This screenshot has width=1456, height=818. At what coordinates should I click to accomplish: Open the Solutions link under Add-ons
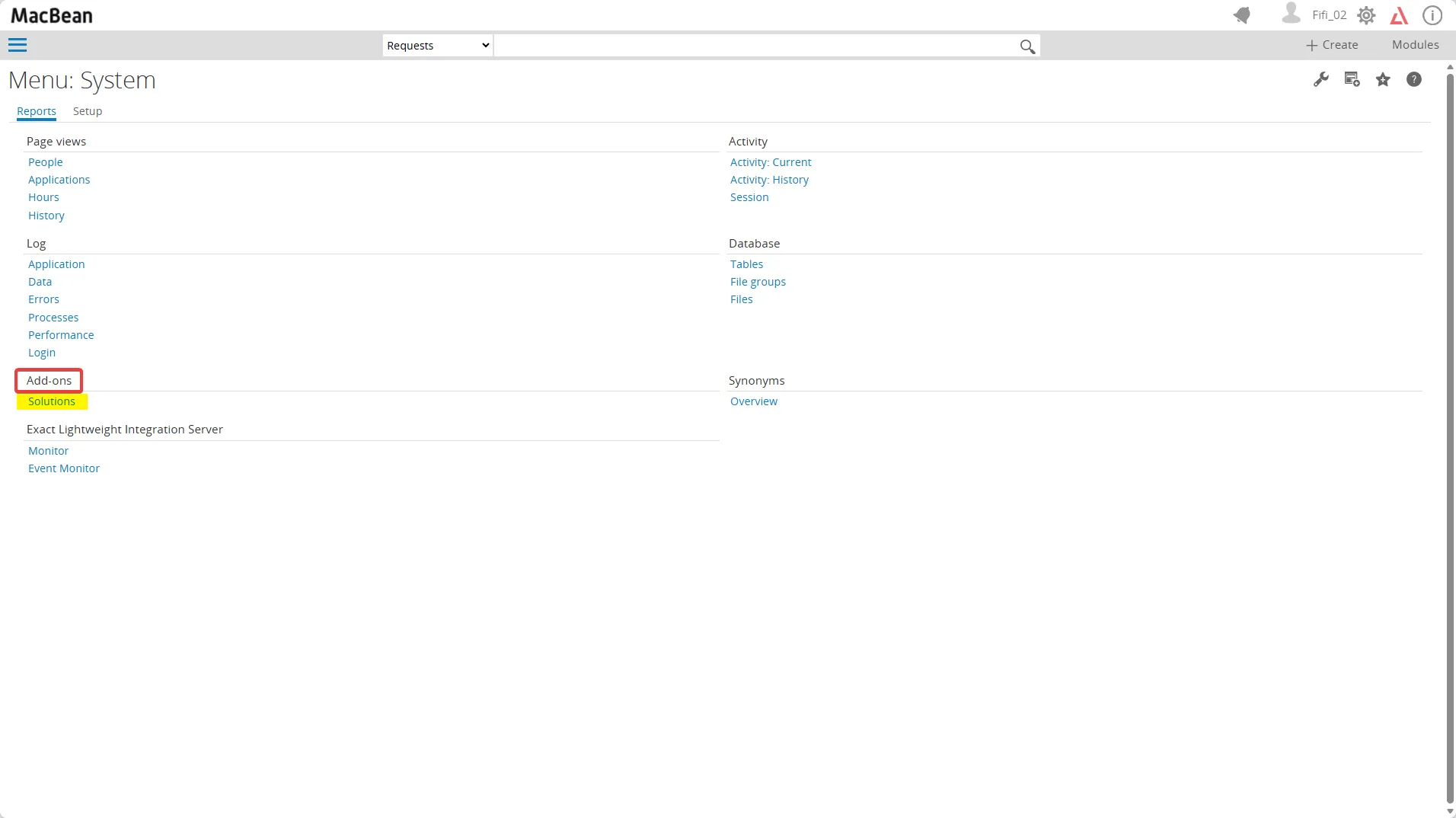52,401
